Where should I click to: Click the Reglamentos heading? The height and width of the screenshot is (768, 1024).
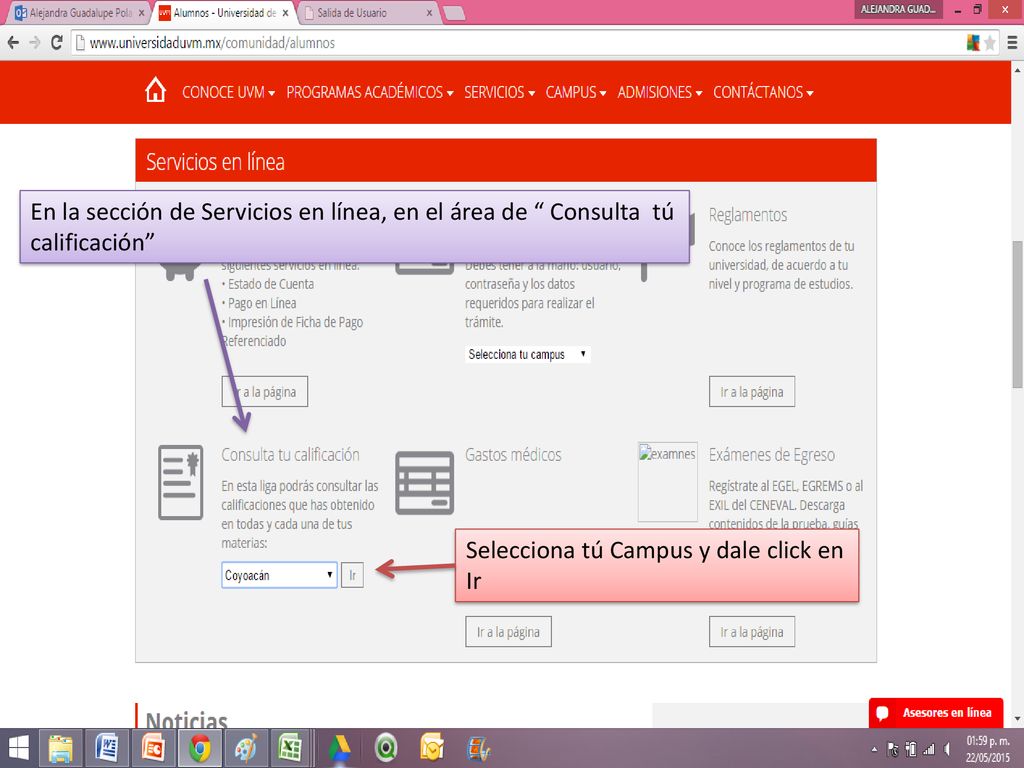pos(748,215)
